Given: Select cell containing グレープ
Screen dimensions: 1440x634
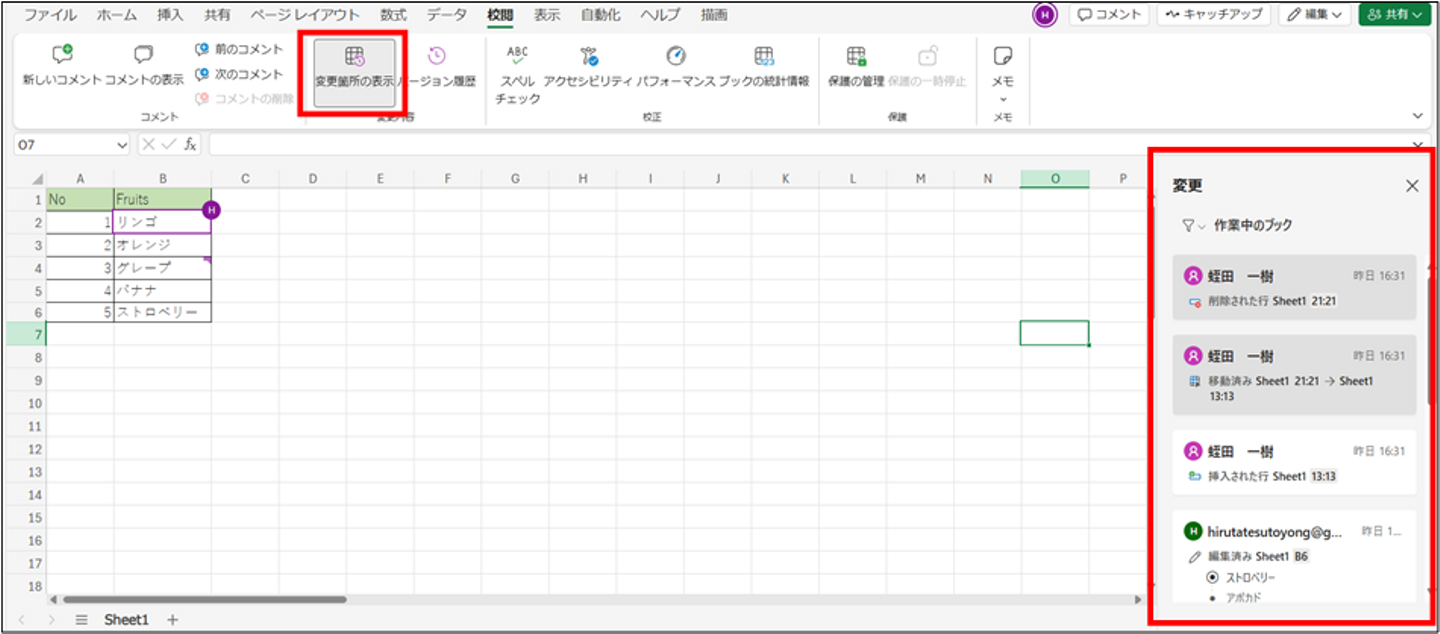Looking at the screenshot, I should (x=162, y=268).
